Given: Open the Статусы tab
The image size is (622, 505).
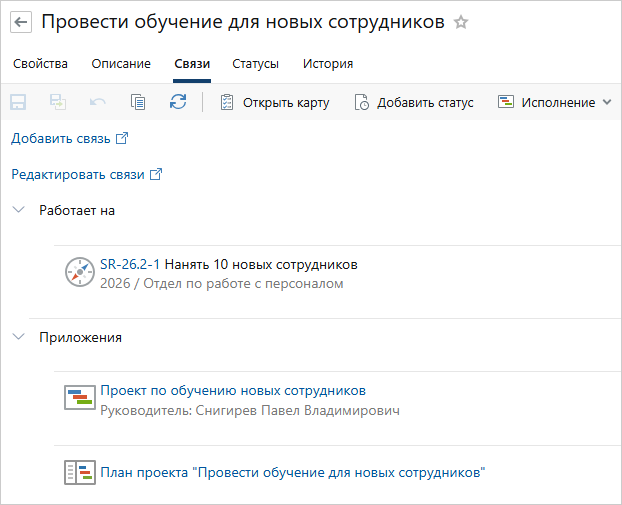Looking at the screenshot, I should (256, 64).
